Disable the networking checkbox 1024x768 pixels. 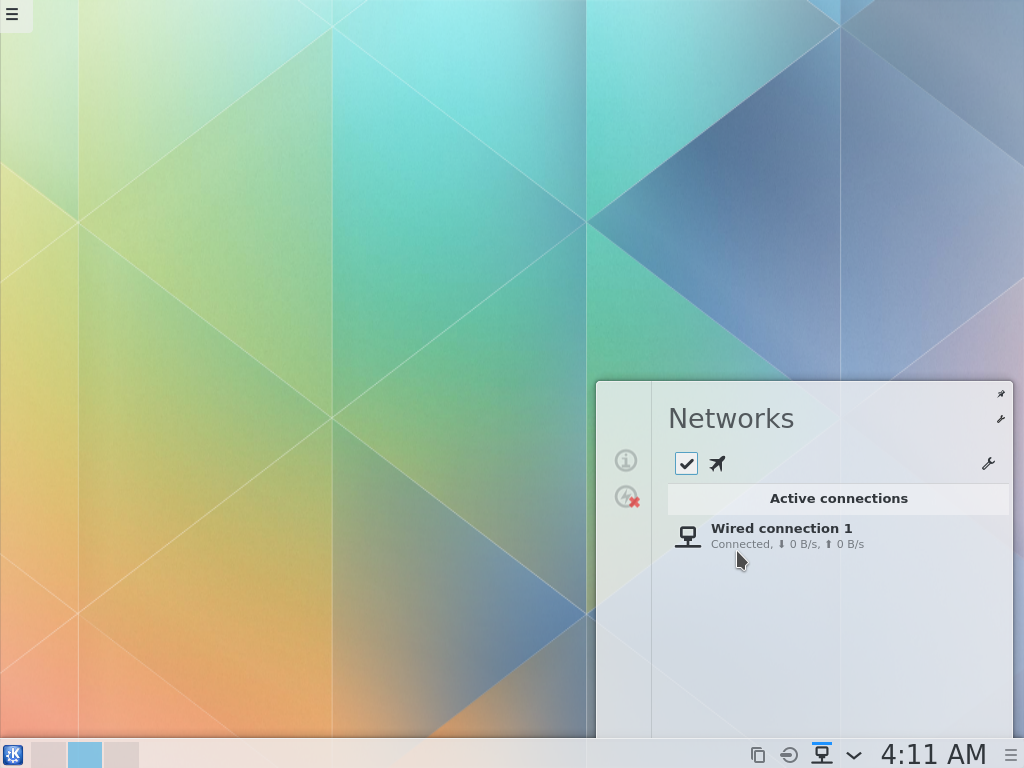tap(686, 463)
